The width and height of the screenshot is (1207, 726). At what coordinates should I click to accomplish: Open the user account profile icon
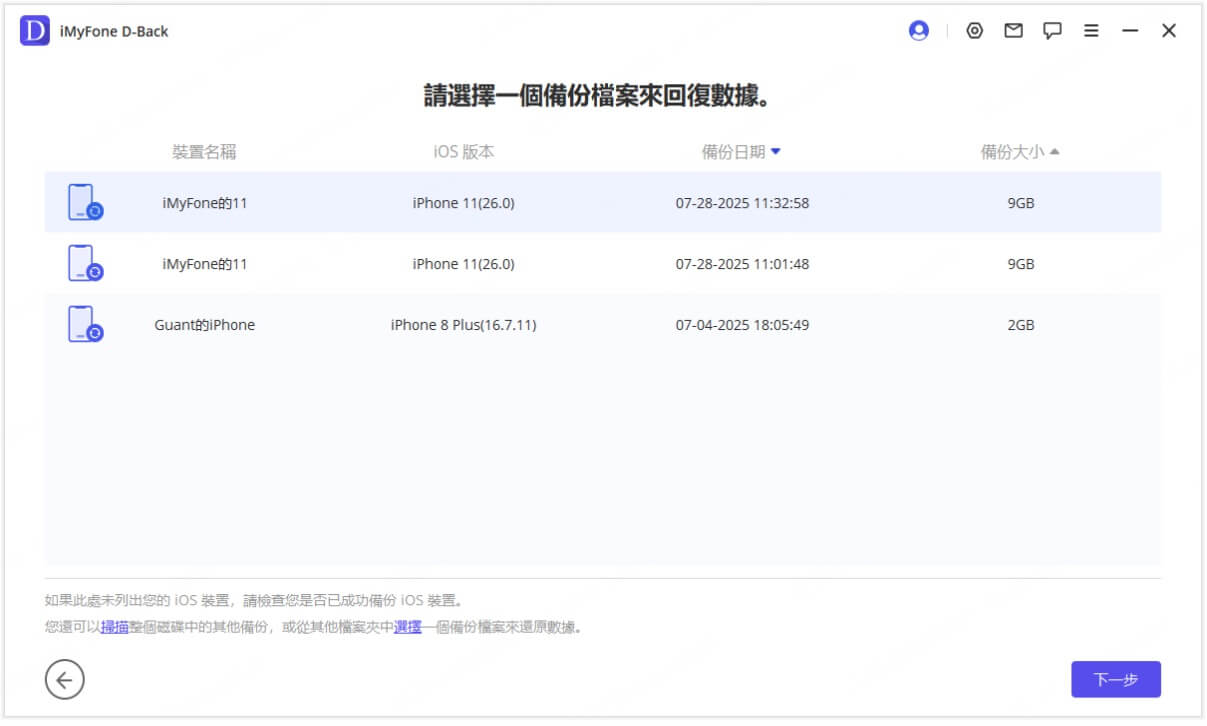918,30
